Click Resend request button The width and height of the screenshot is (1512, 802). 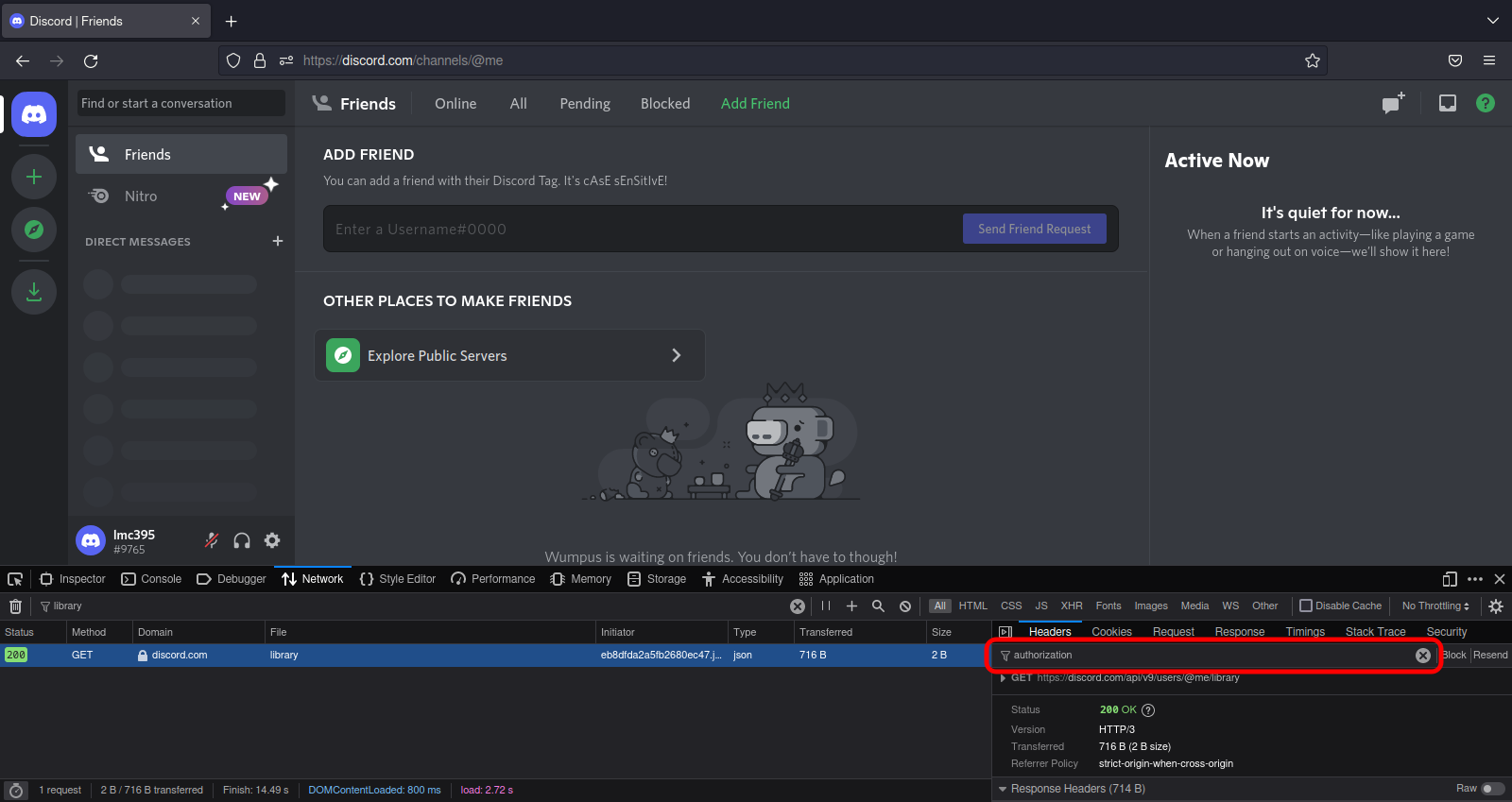click(1490, 656)
